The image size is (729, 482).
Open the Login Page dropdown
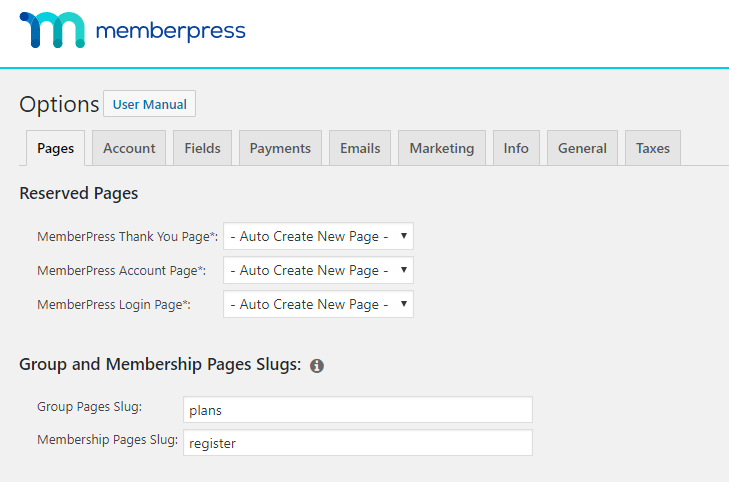[318, 304]
